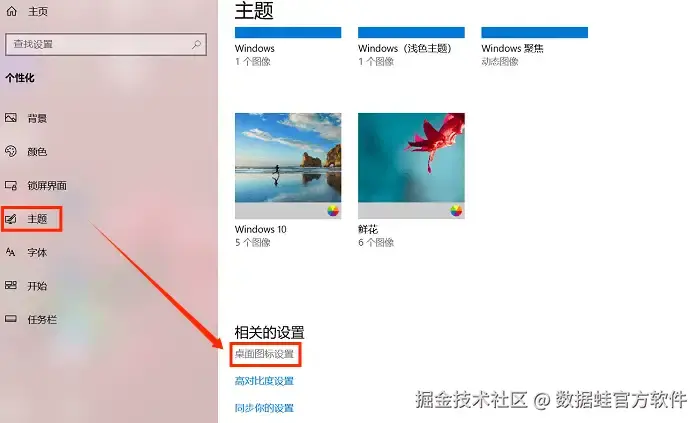700x423 pixels.
Task: Apply the 鲜花 flower theme thumbnail
Action: [x=411, y=166]
